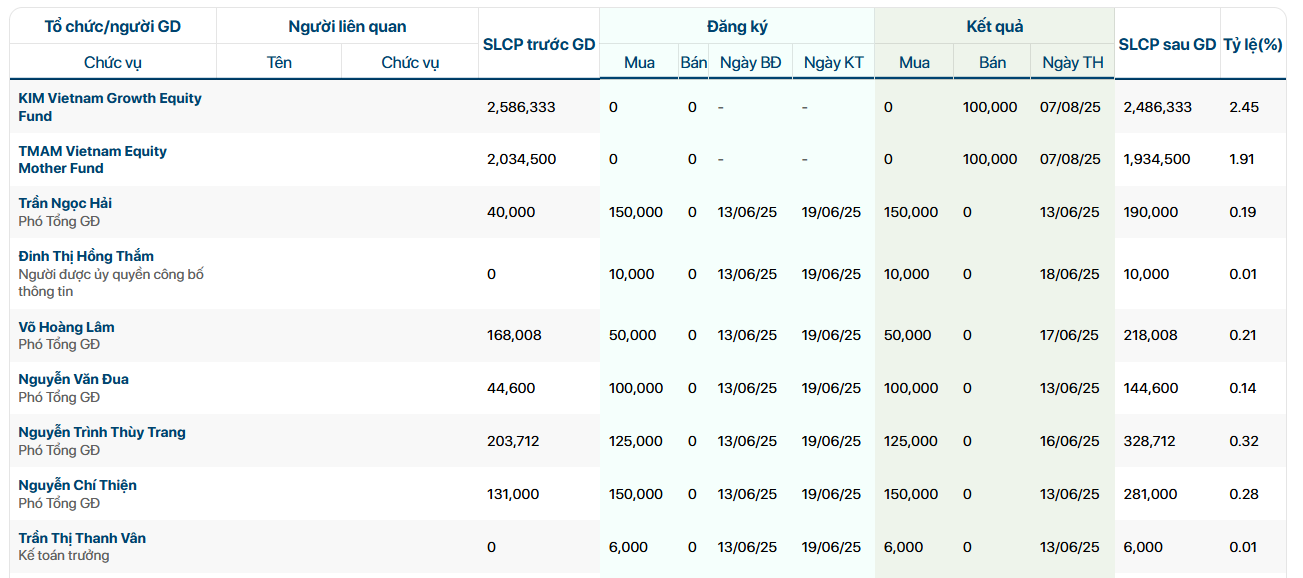
Task: Click the Ngày TH column header
Action: point(1072,62)
